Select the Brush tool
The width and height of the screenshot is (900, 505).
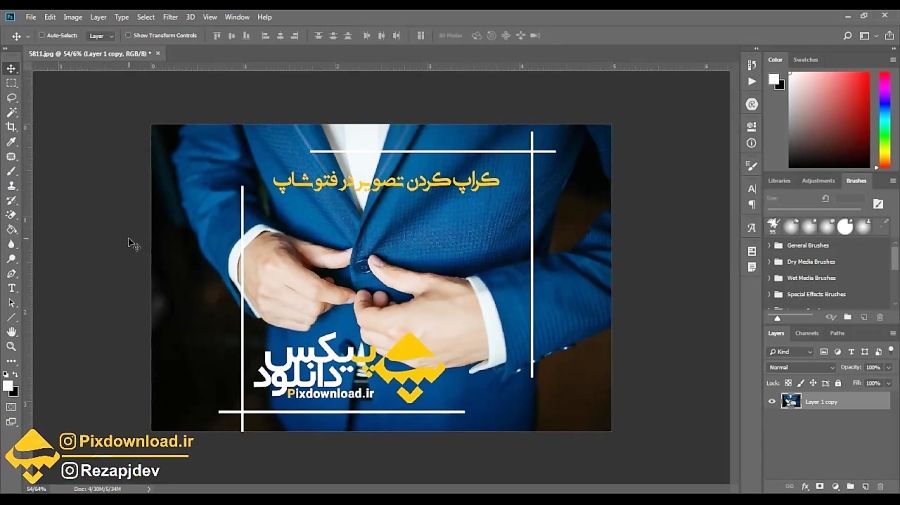click(x=11, y=171)
